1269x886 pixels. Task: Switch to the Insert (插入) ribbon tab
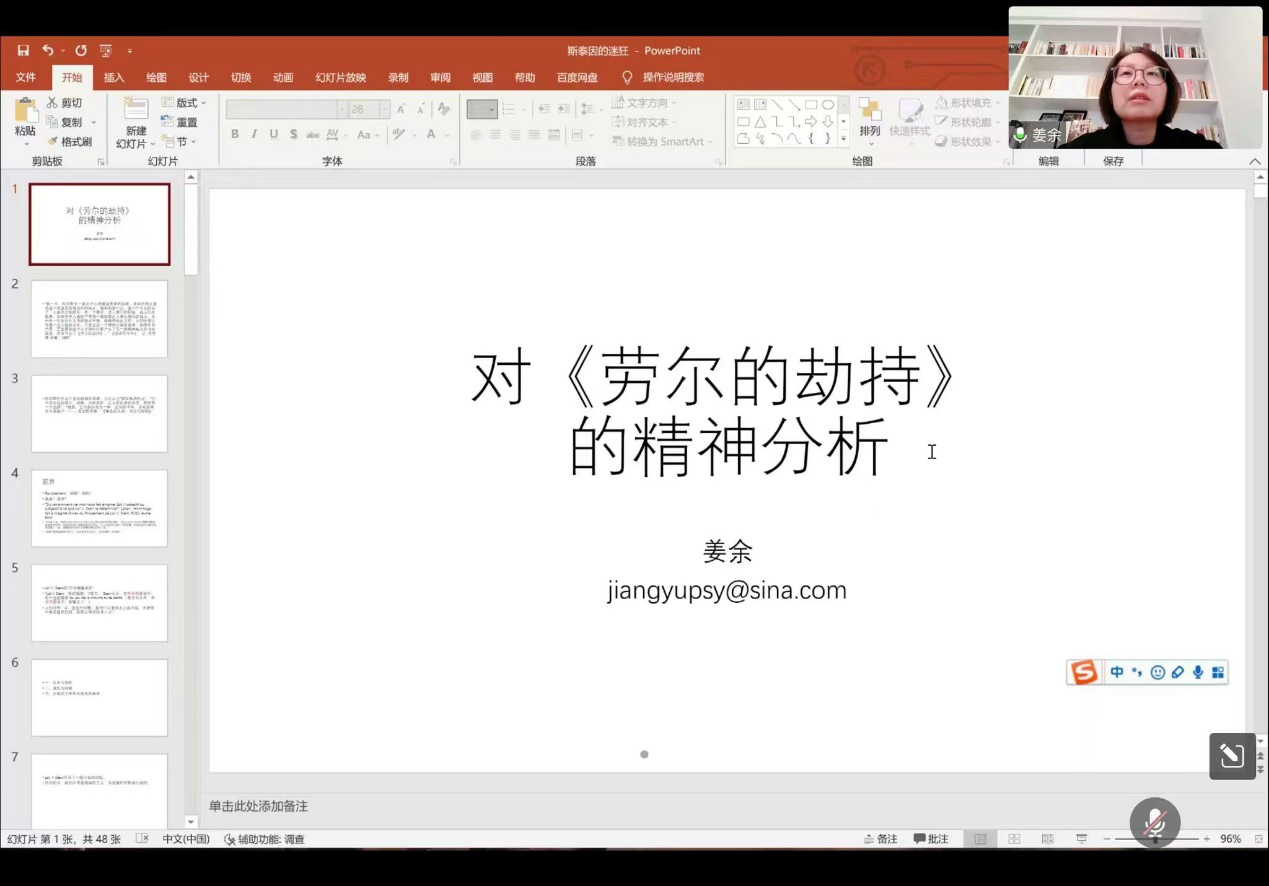(x=114, y=77)
